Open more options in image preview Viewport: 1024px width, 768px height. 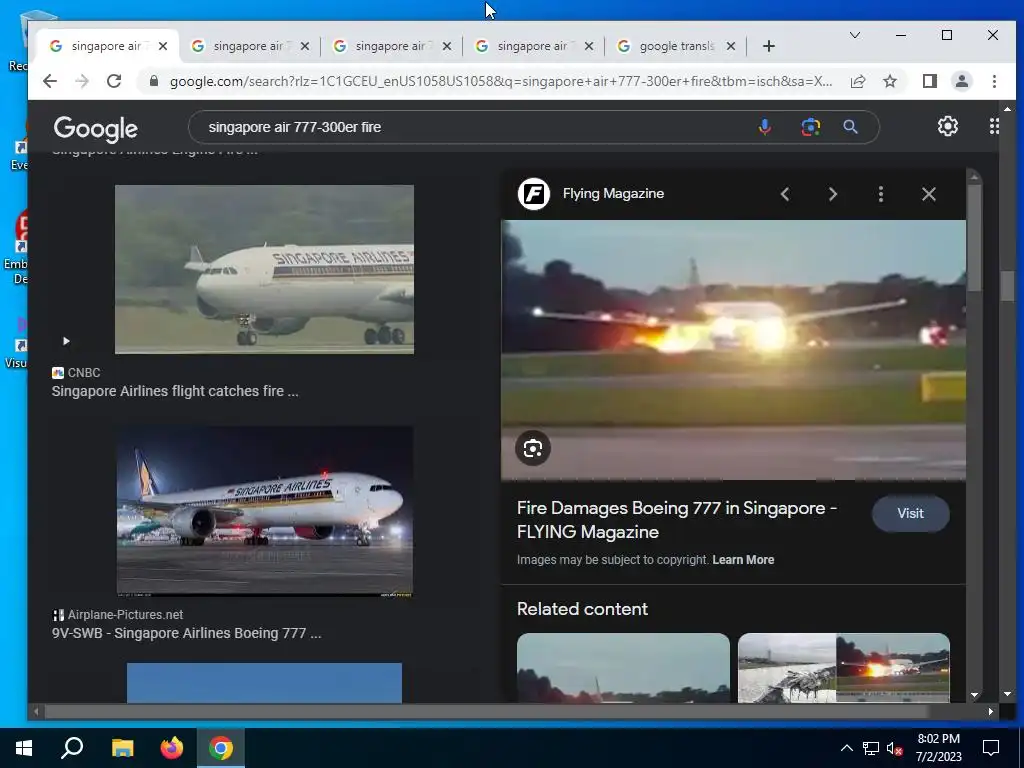[881, 194]
